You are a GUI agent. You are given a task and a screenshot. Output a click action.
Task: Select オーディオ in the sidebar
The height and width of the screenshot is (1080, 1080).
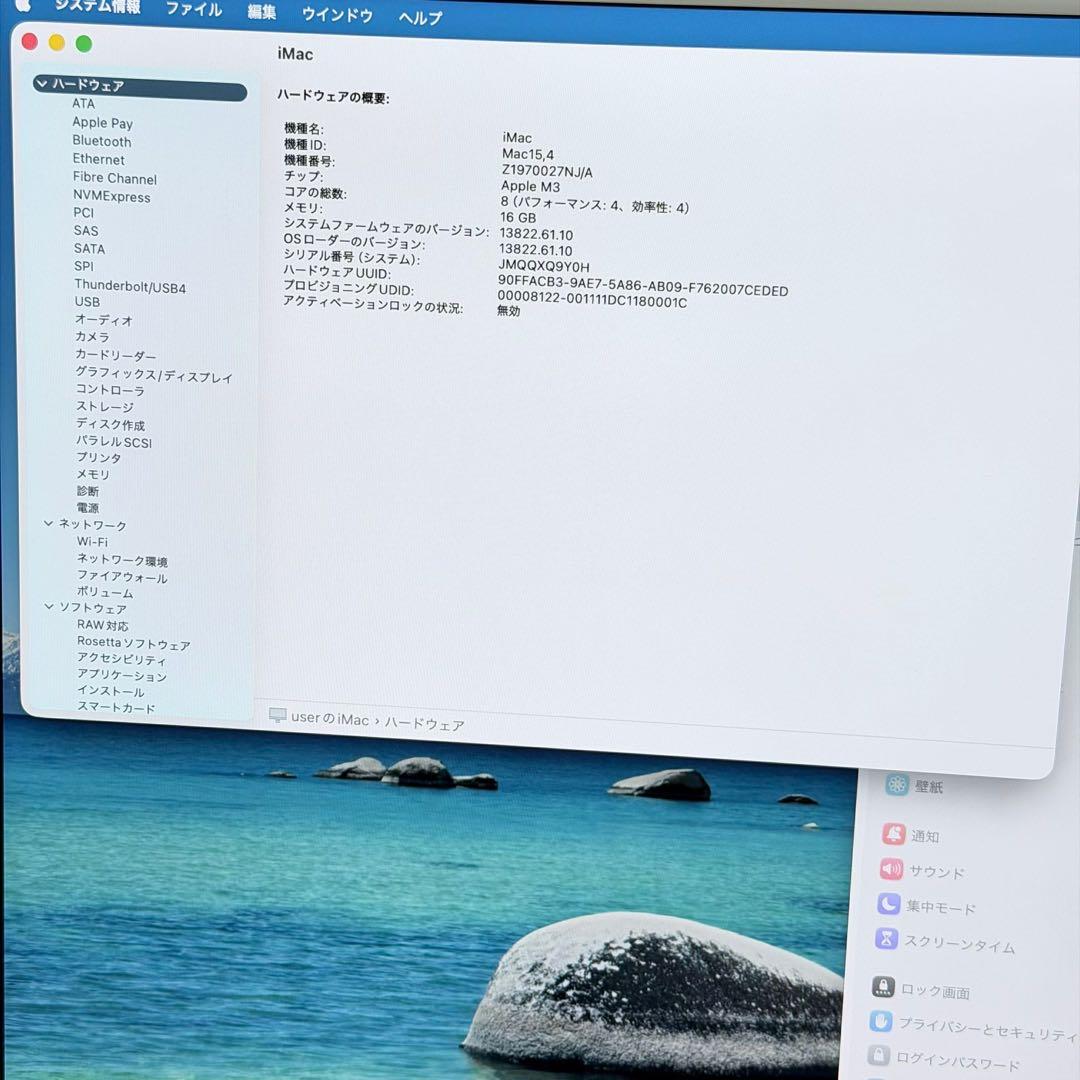tap(103, 320)
